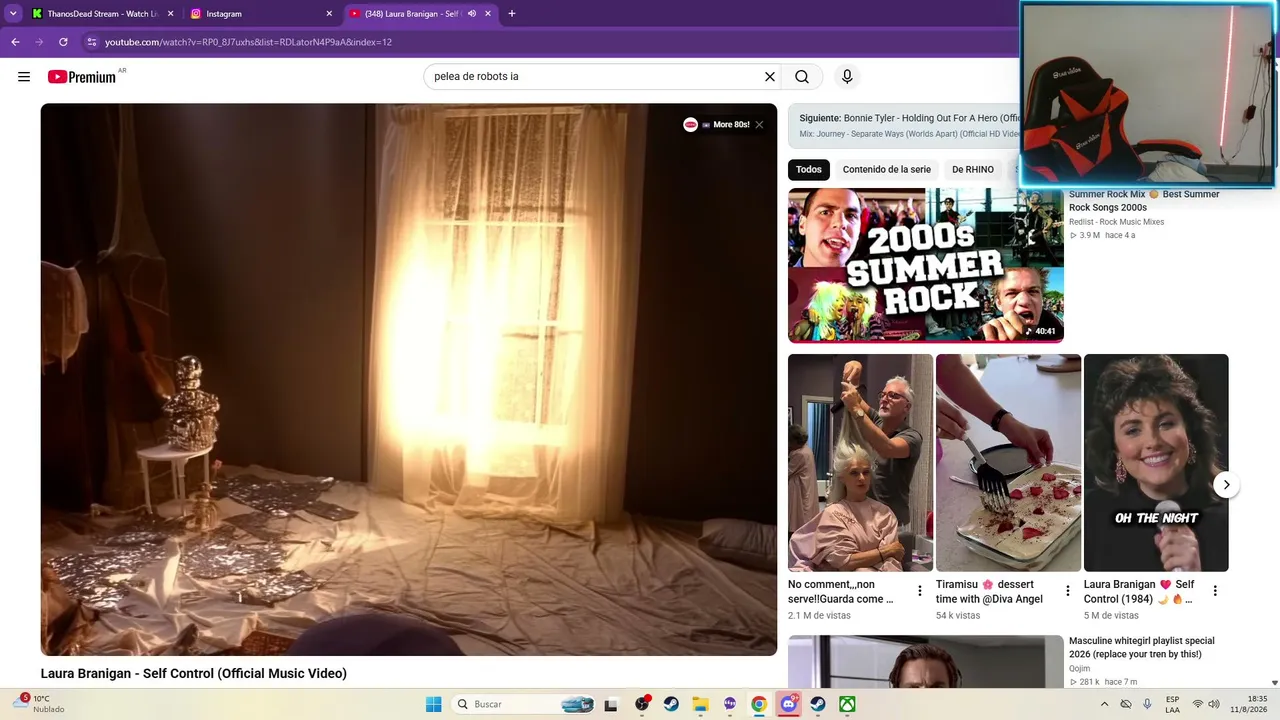Select the Todos filter chip
This screenshot has height=720, width=1280.
point(809,170)
